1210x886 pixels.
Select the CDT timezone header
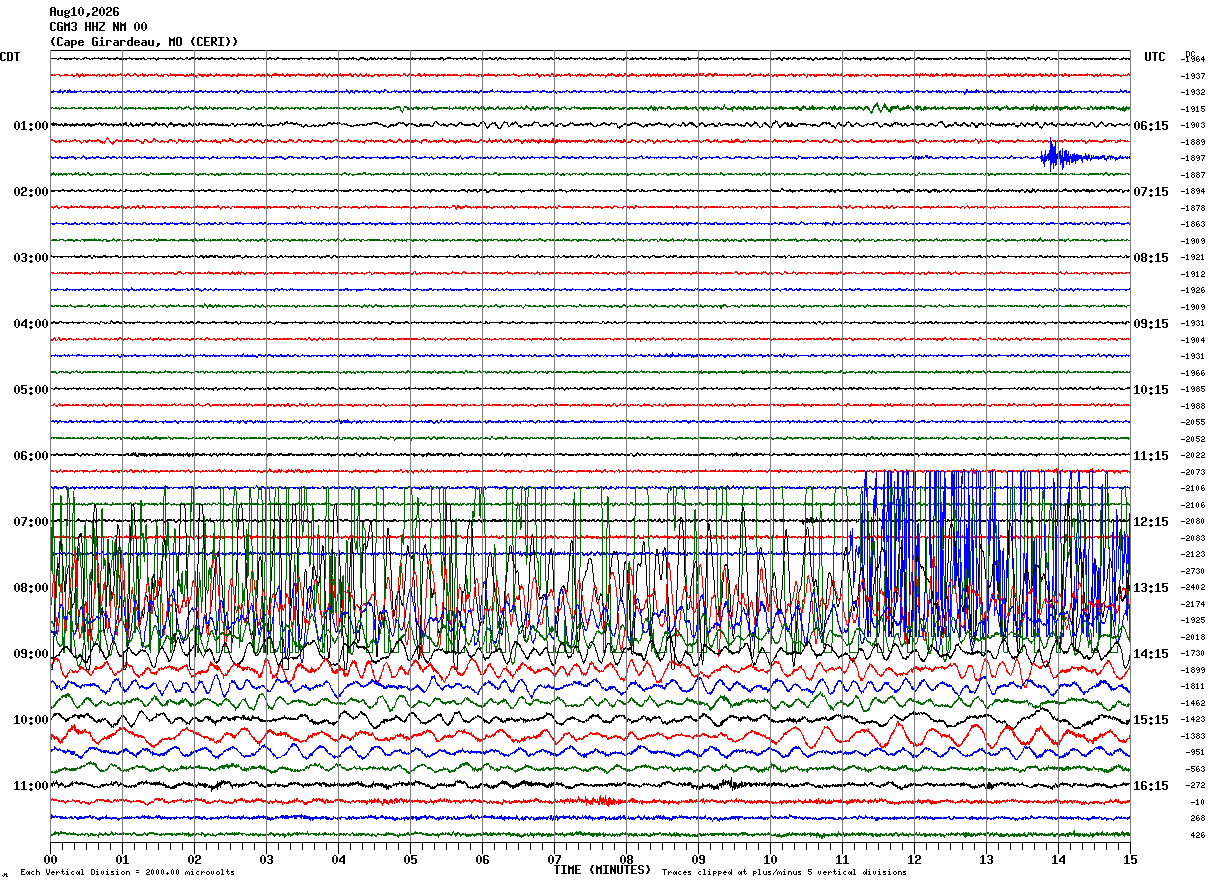[x=10, y=57]
